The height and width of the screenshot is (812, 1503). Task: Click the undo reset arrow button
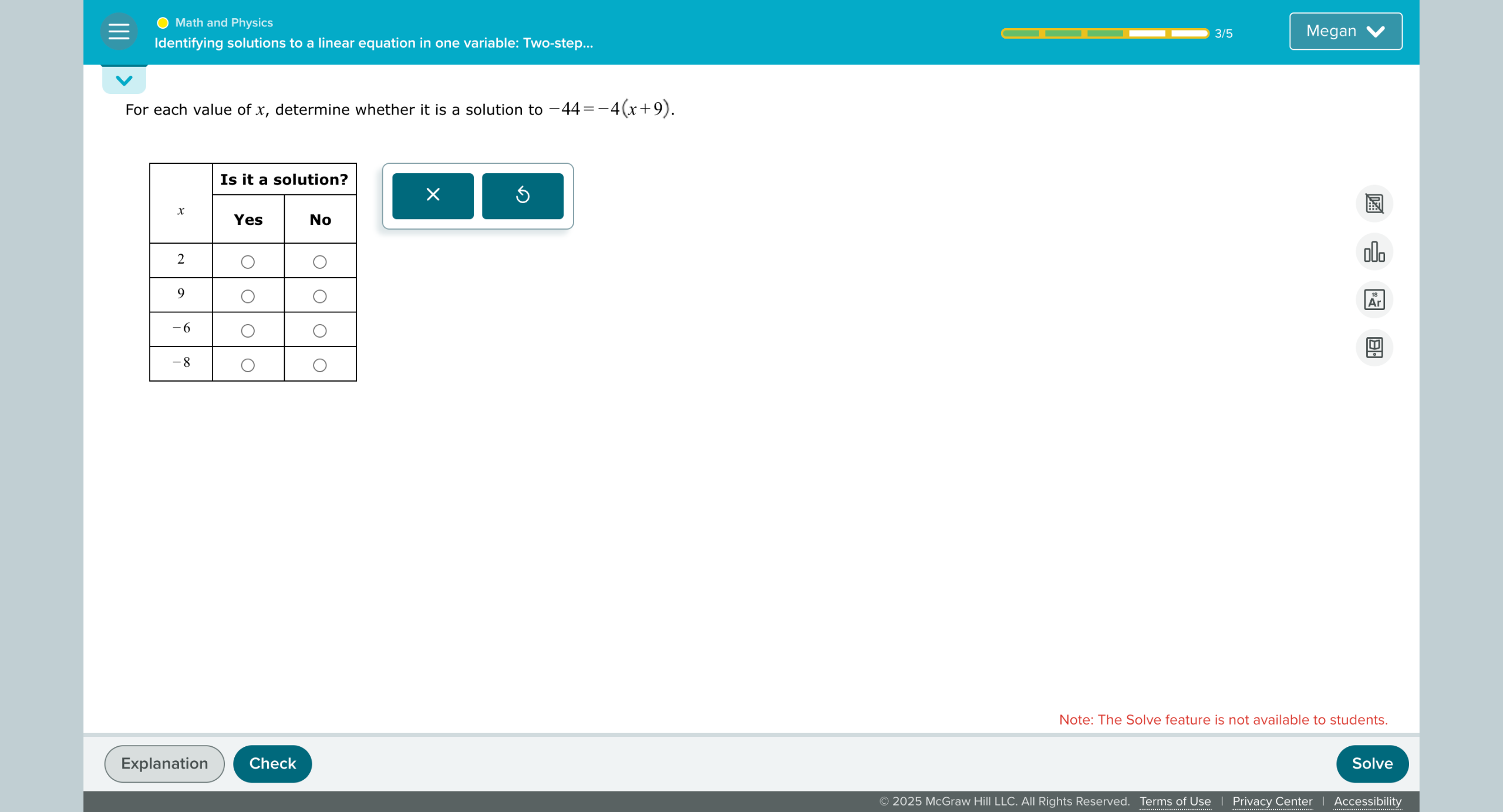523,196
